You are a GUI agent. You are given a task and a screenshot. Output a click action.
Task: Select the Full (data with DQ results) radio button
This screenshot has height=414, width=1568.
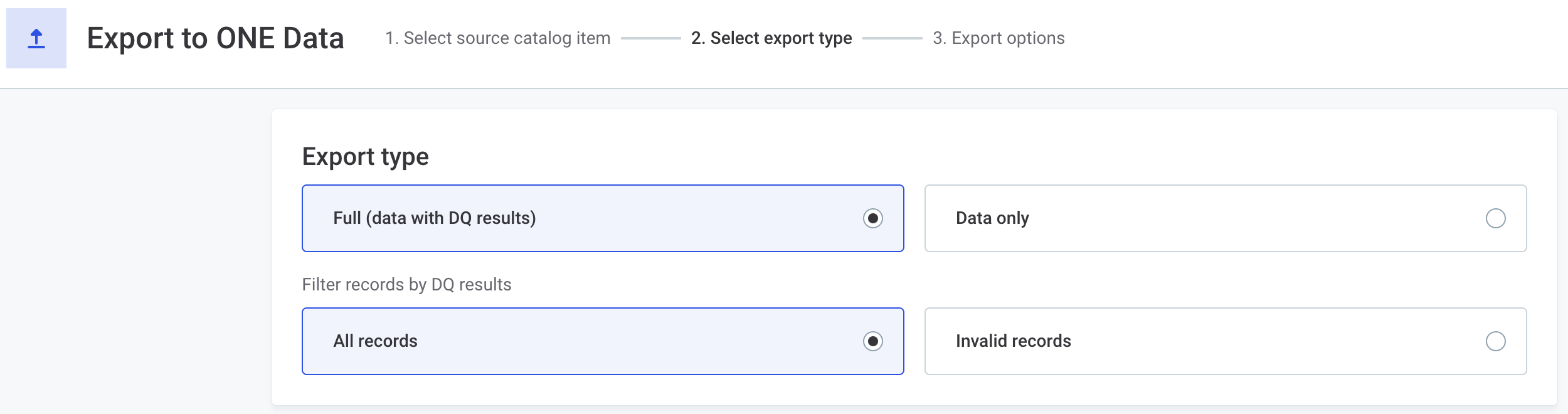[x=872, y=218]
